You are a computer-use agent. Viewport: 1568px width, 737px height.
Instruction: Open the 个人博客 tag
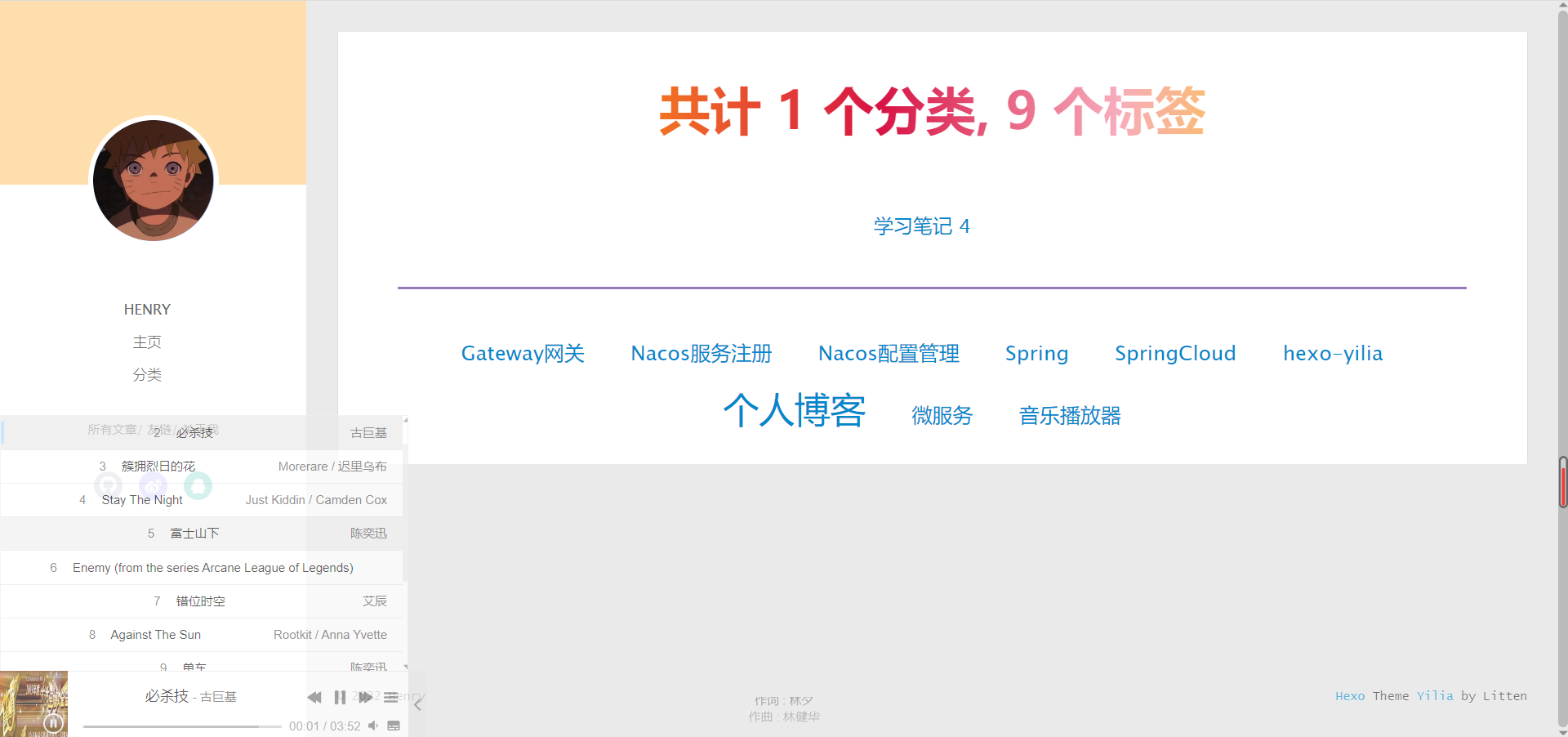(x=794, y=411)
